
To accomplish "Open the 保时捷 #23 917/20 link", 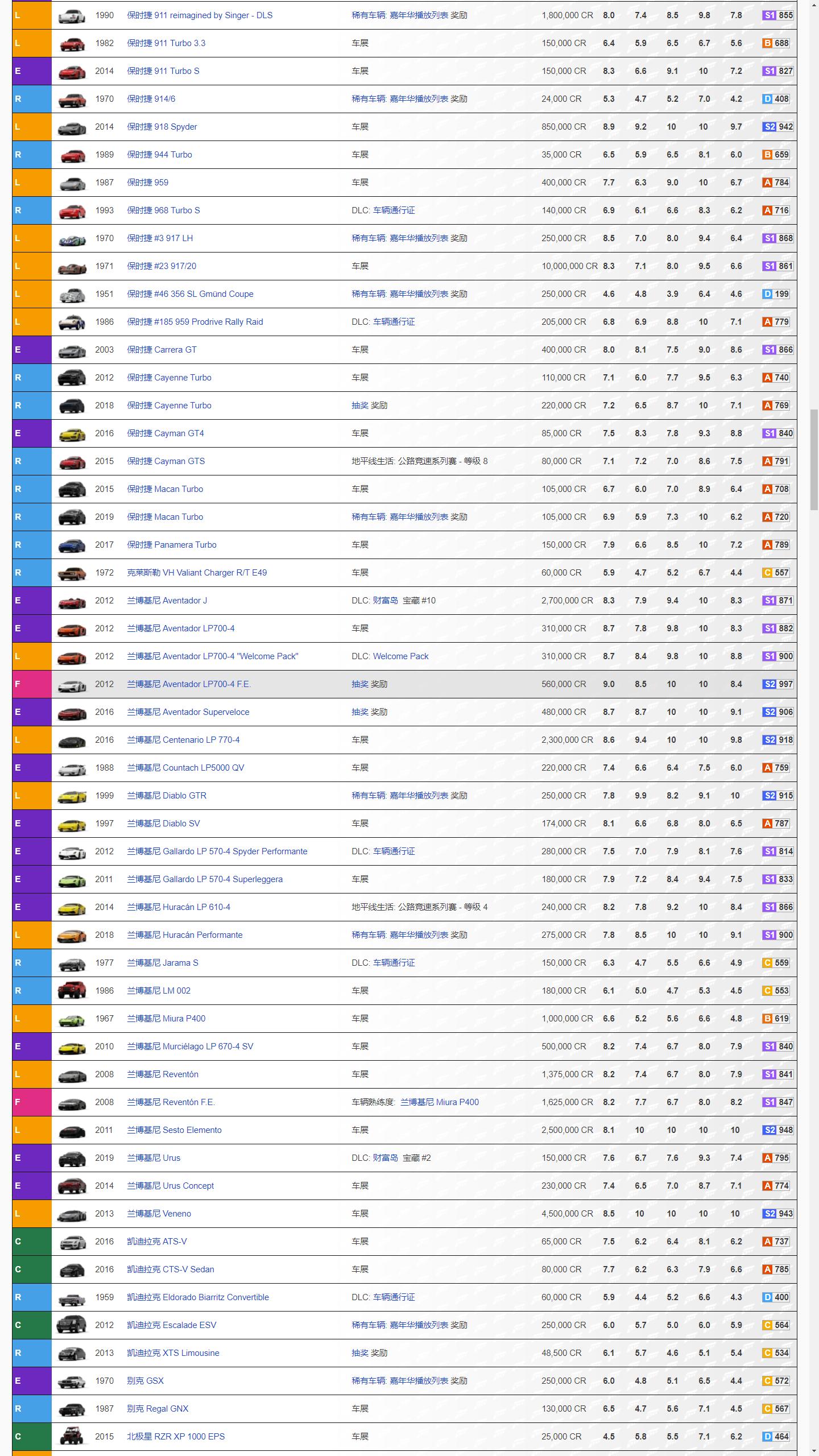I will pyautogui.click(x=162, y=266).
